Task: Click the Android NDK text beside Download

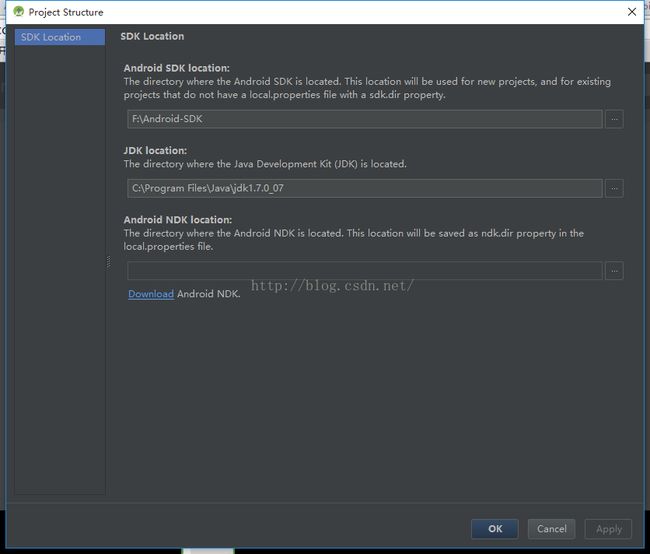Action: click(209, 294)
